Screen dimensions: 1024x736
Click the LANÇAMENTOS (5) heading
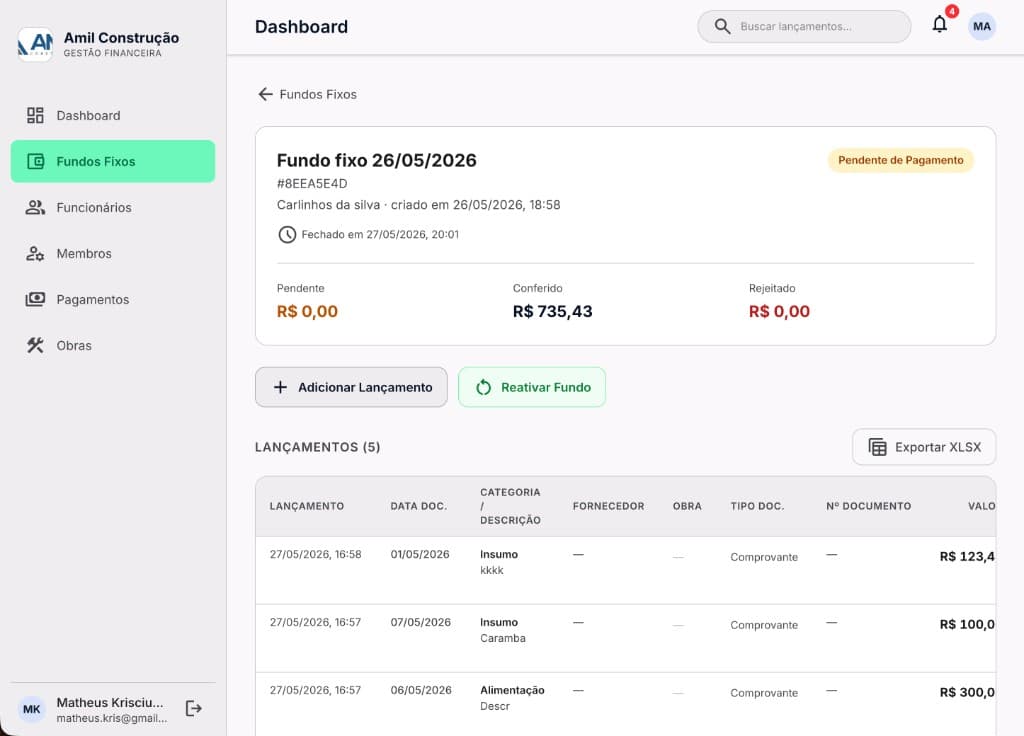coord(317,447)
